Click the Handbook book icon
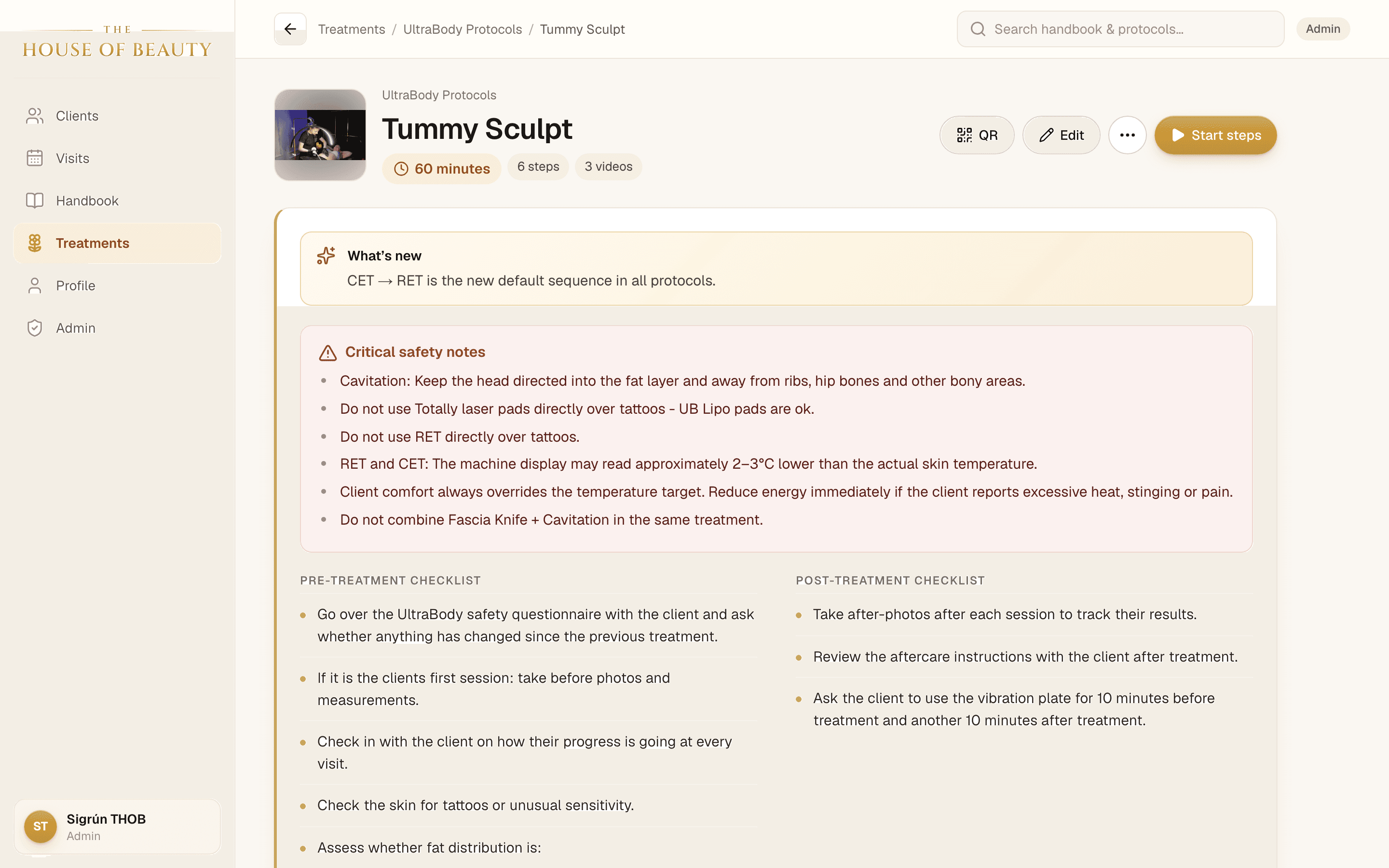 click(34, 201)
